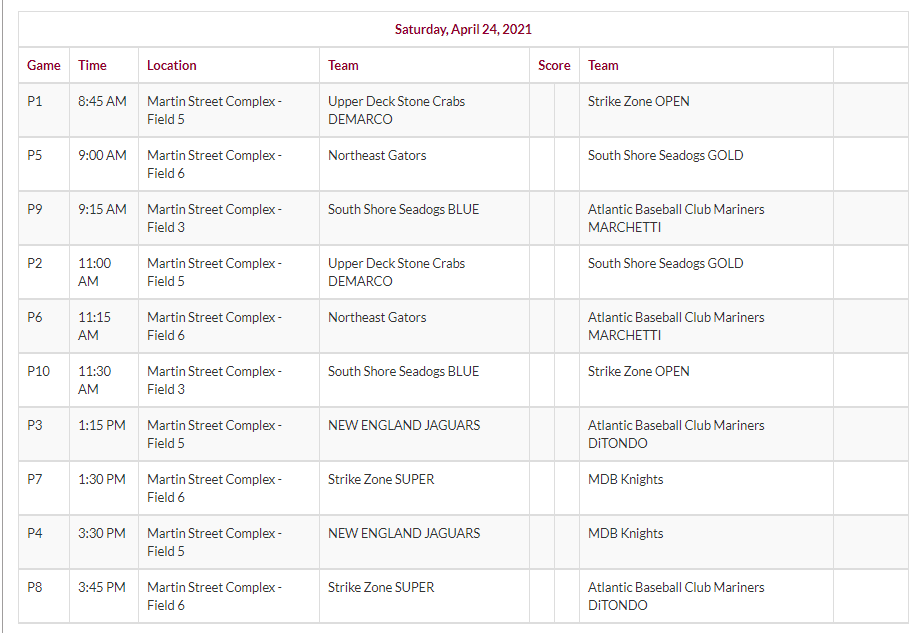Select Atlantic Baseball Club Mariners MARCHETTI in game P9
Image resolution: width=921 pixels, height=633 pixels.
pyautogui.click(x=675, y=218)
